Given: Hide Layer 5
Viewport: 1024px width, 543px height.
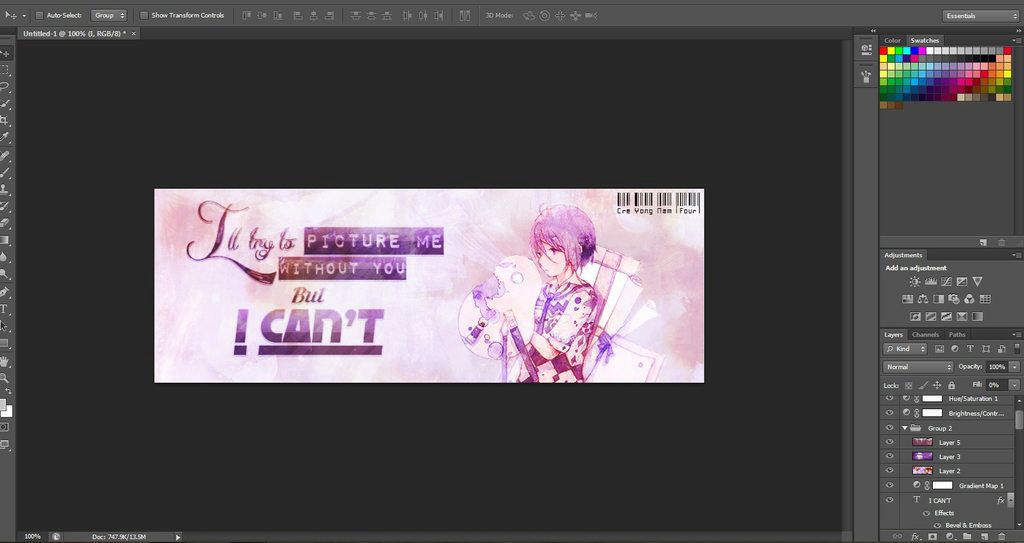Looking at the screenshot, I should [x=889, y=442].
